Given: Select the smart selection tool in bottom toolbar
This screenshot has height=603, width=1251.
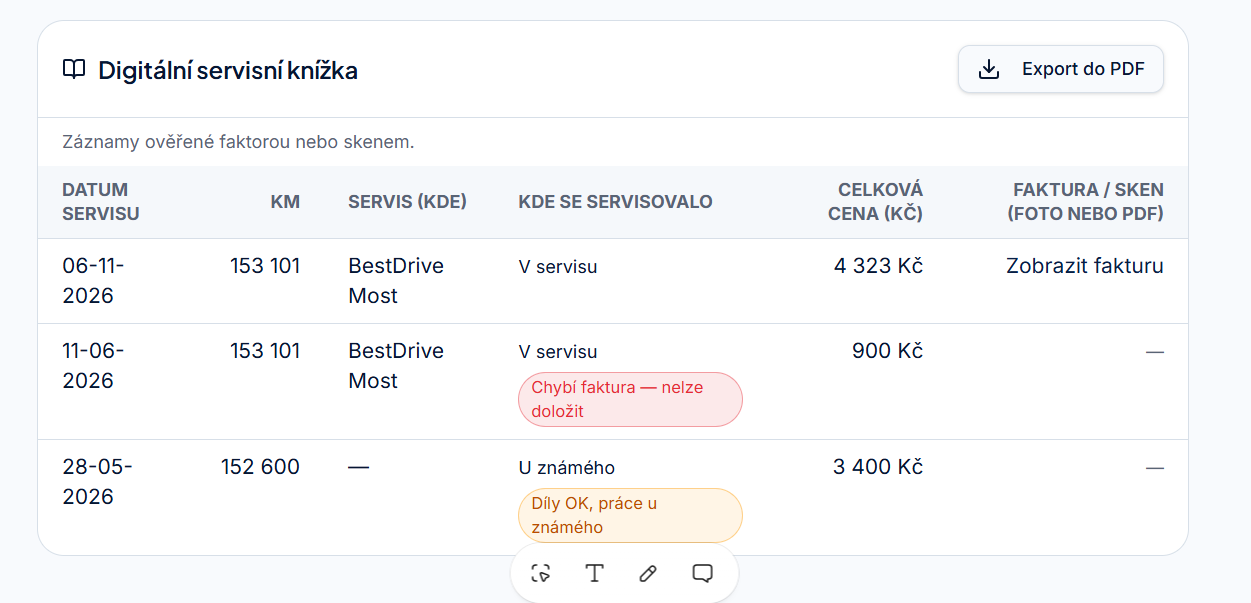Looking at the screenshot, I should pyautogui.click(x=541, y=573).
